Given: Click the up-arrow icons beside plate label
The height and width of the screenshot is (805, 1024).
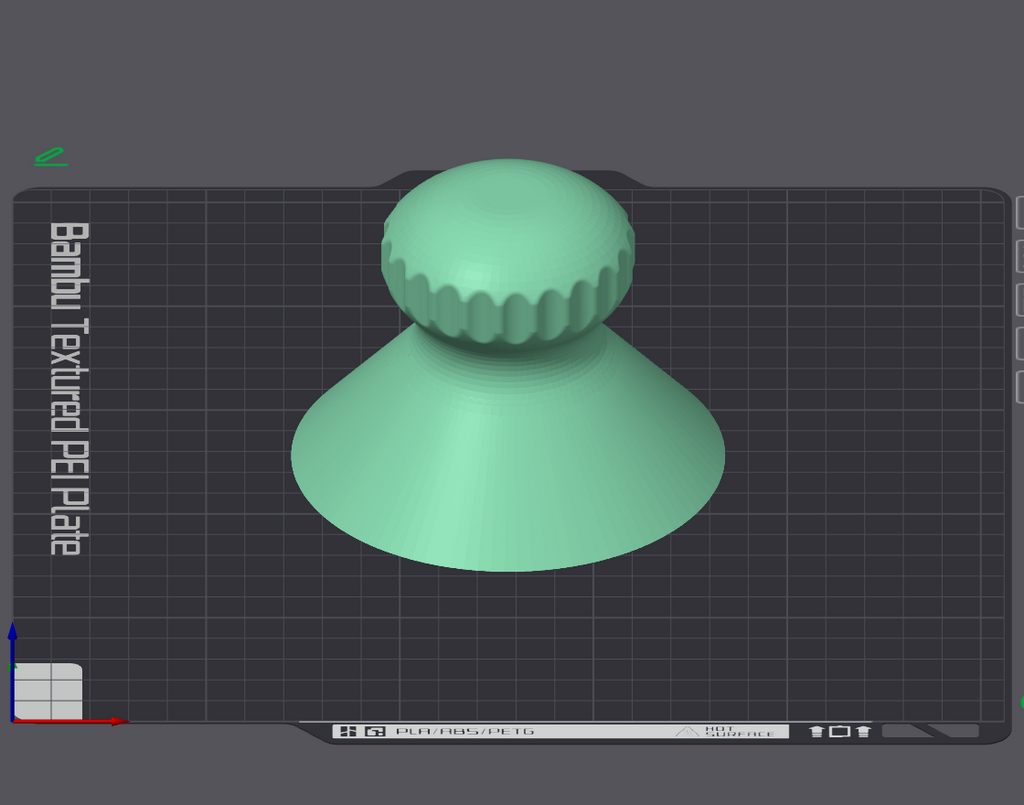Looking at the screenshot, I should (840, 731).
